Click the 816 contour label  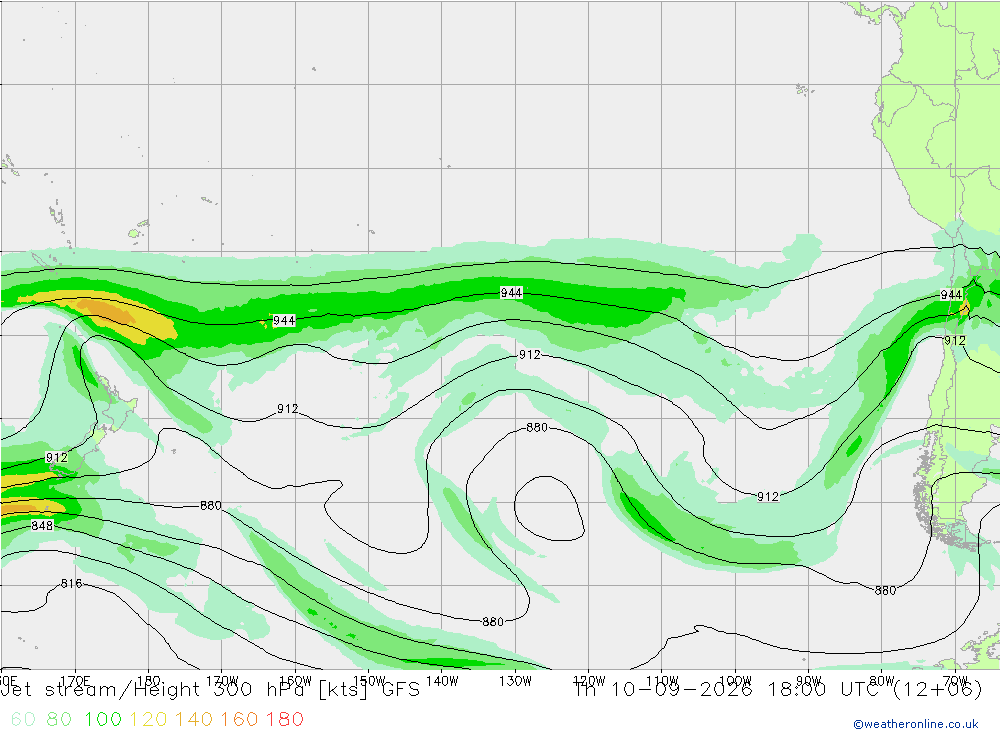click(71, 583)
